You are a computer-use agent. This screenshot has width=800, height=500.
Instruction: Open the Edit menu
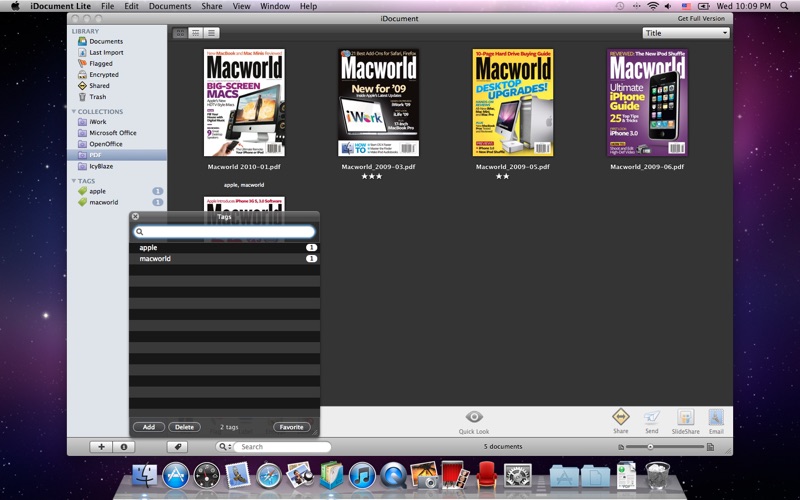[x=131, y=6]
